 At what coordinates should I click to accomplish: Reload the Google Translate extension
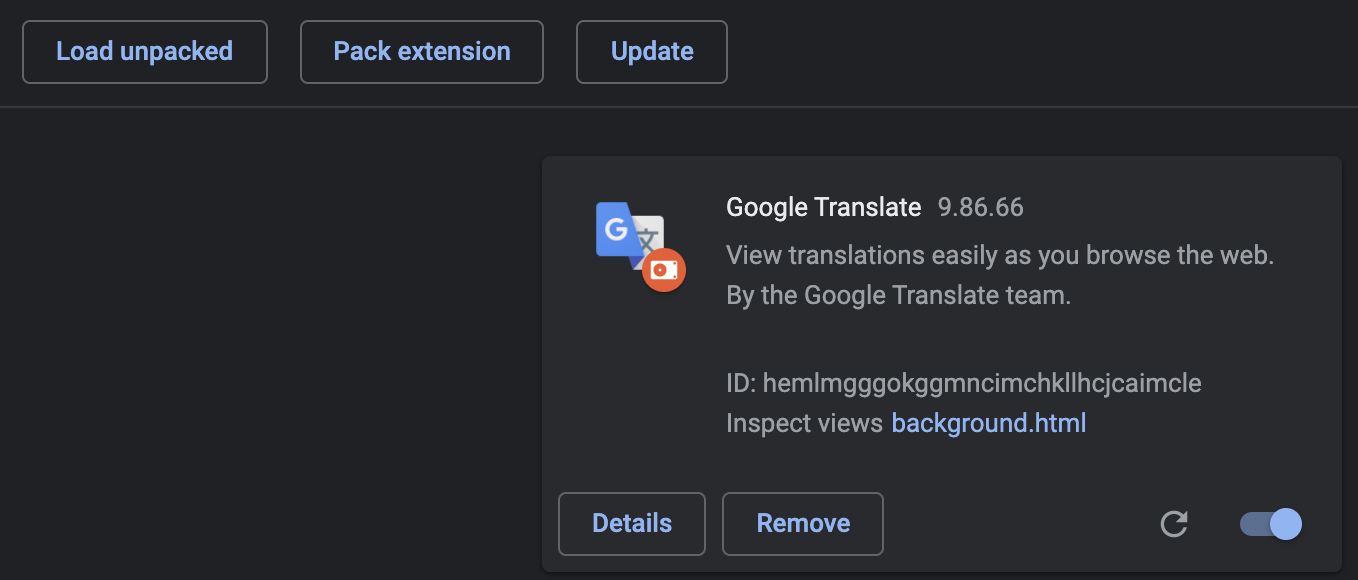[x=1173, y=524]
